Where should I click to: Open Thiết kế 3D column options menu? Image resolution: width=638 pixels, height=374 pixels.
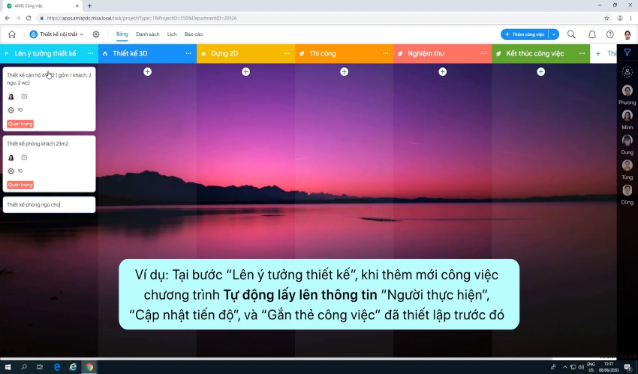(188, 53)
